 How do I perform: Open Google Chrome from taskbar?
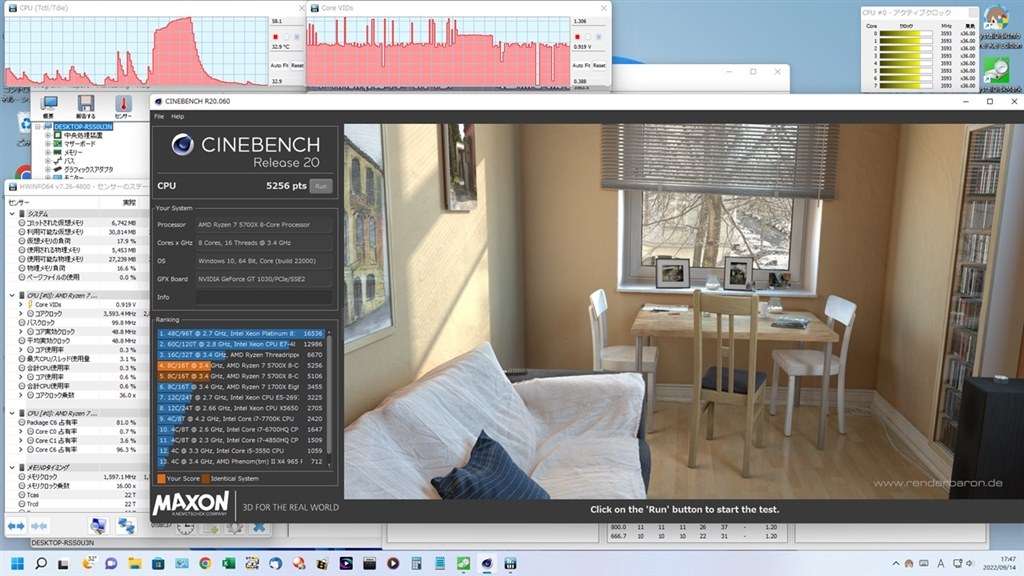coord(205,563)
